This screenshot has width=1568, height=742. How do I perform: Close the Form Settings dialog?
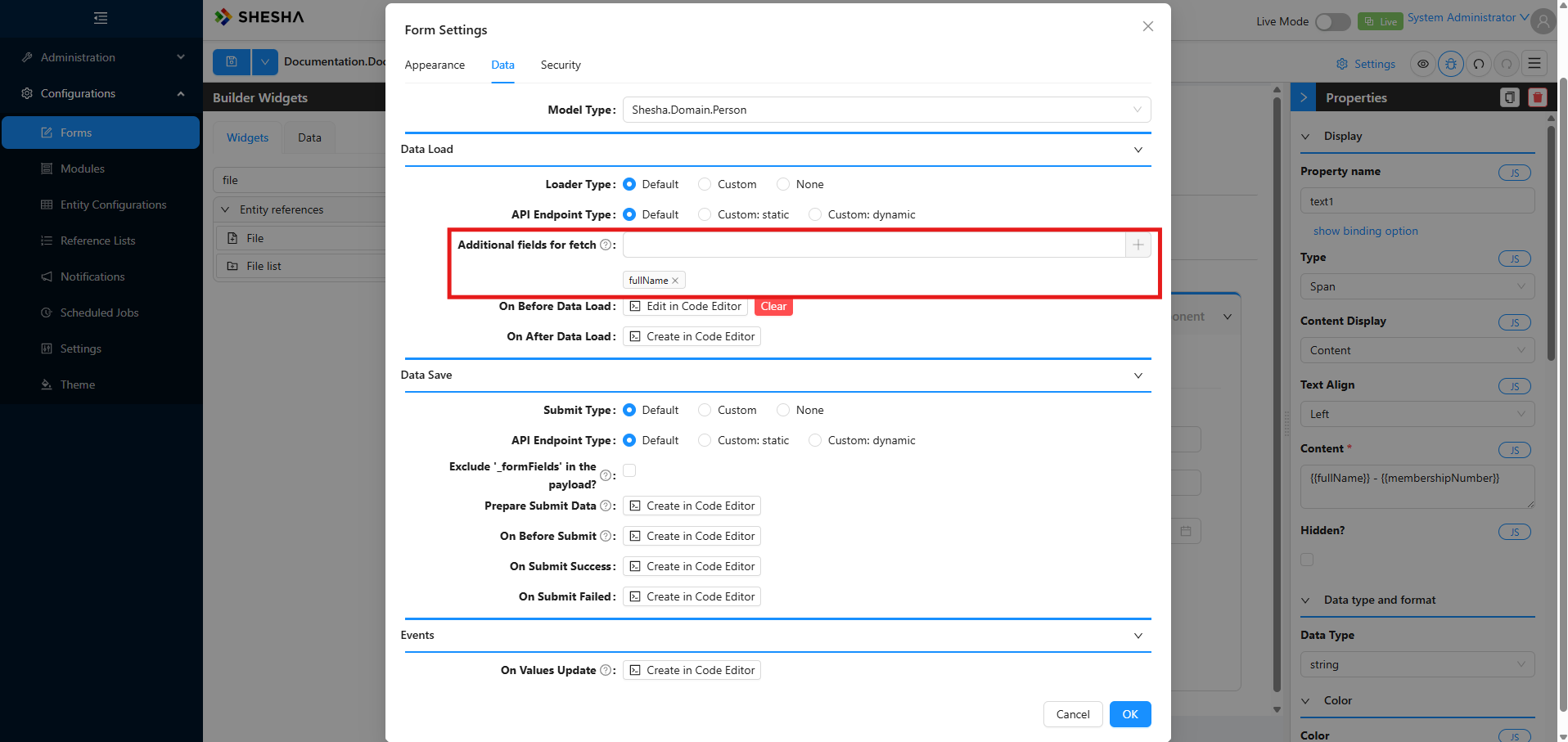1148,26
